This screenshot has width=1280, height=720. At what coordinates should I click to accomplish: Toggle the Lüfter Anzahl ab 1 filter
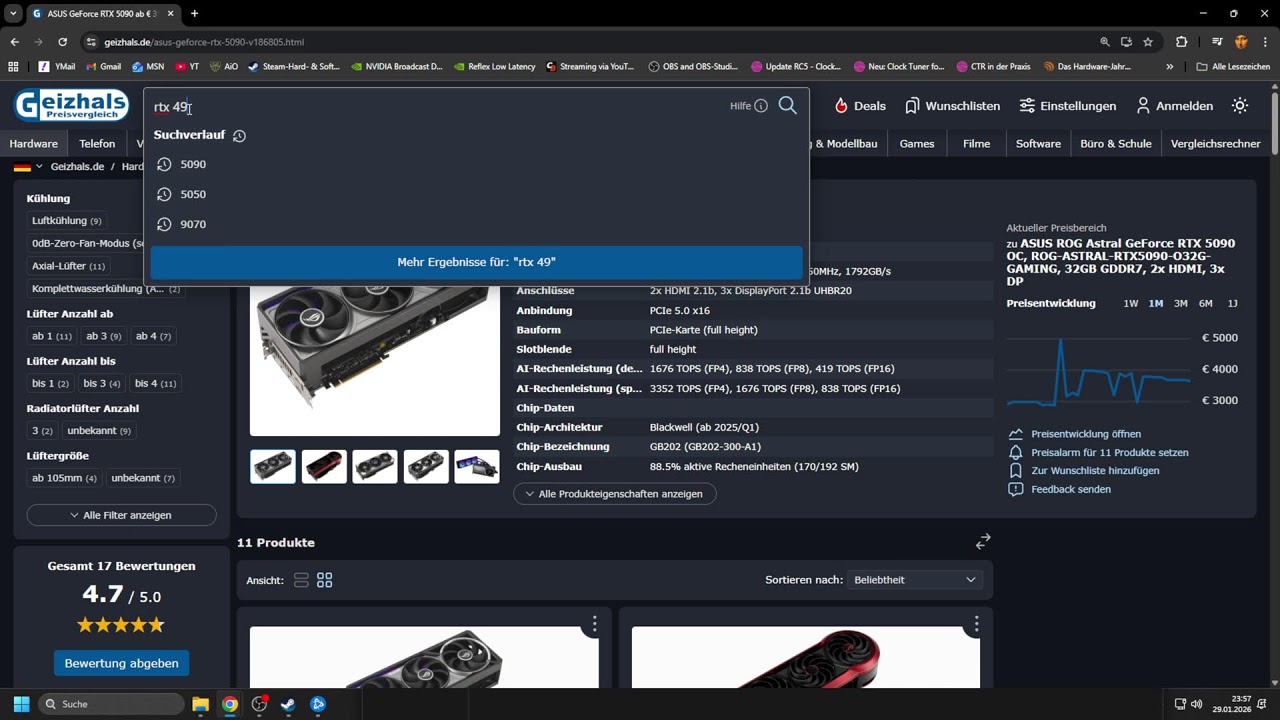pos(52,336)
